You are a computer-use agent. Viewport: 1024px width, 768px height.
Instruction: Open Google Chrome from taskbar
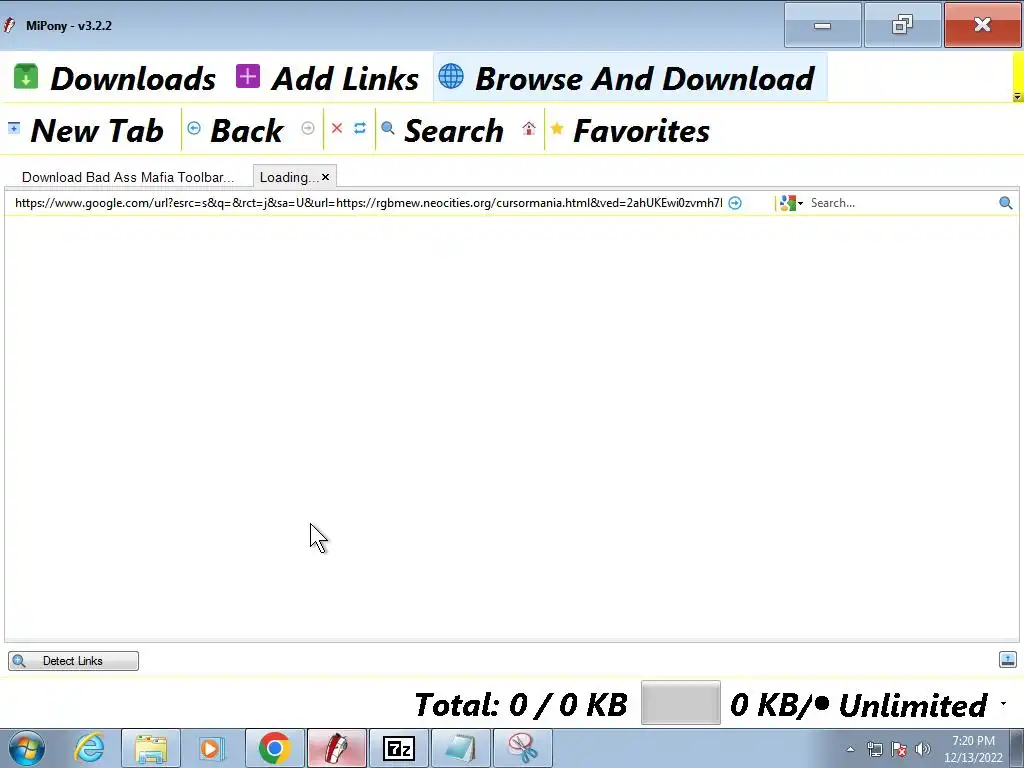274,748
